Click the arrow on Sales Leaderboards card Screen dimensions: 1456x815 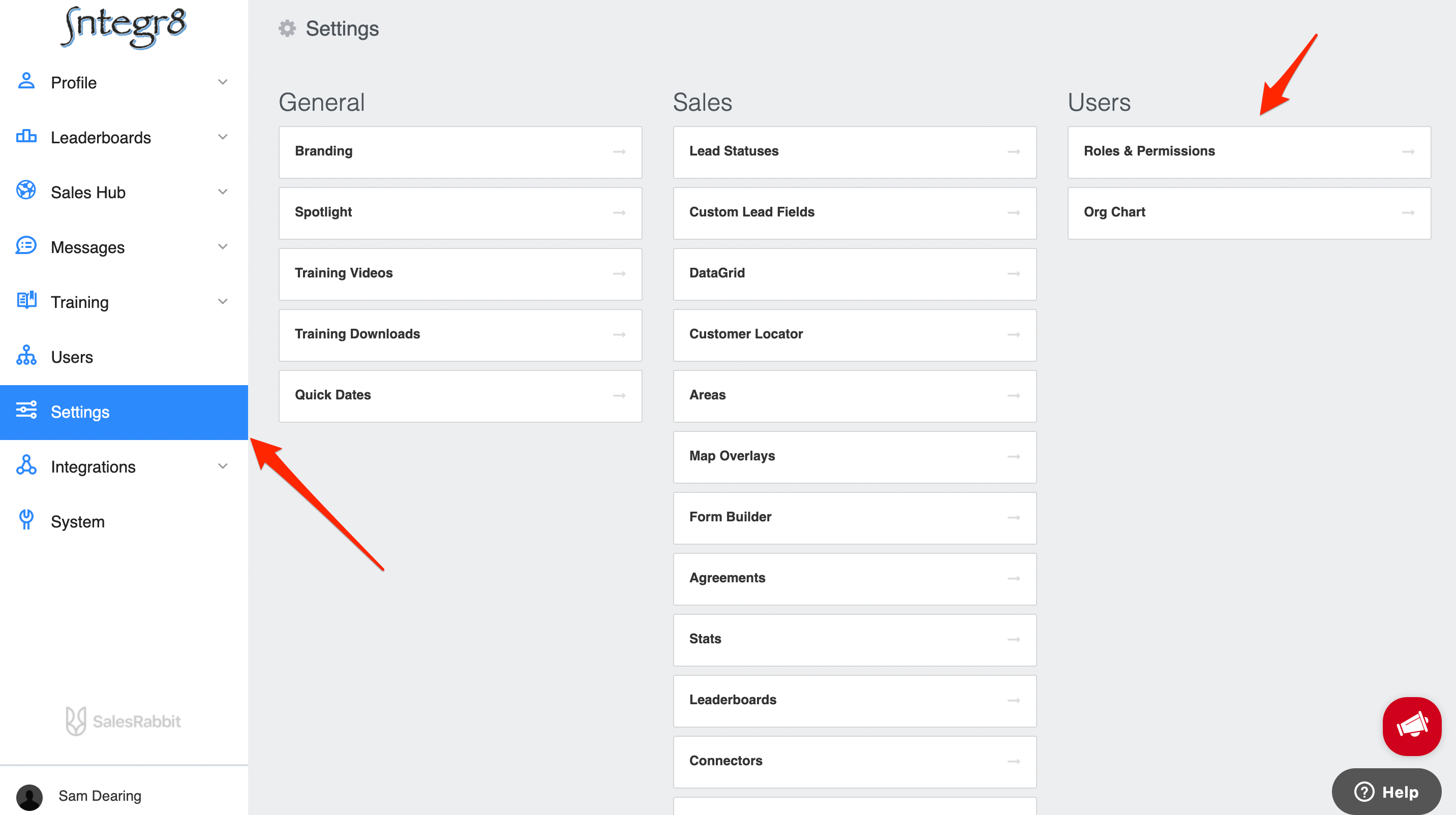pyautogui.click(x=1013, y=701)
